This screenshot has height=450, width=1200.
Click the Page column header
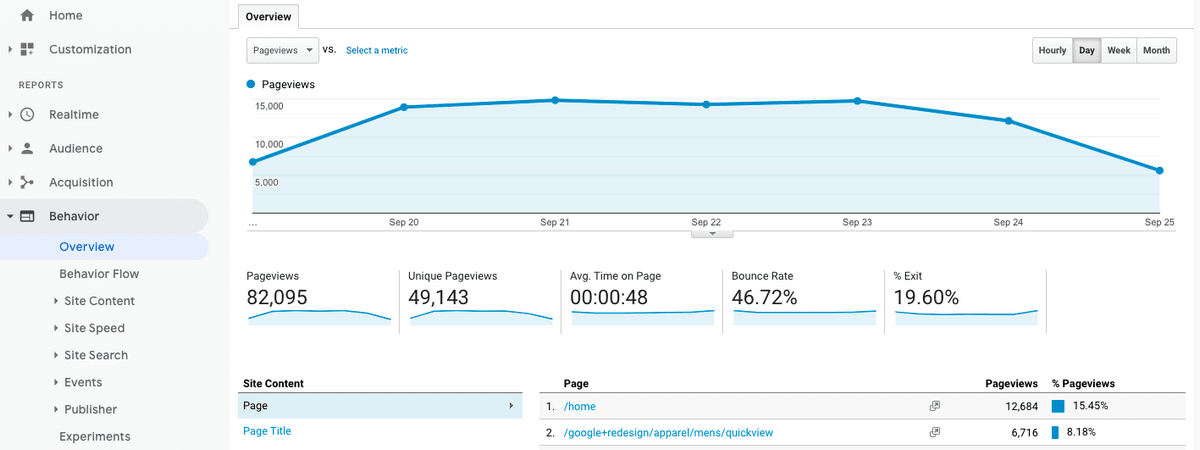576,383
